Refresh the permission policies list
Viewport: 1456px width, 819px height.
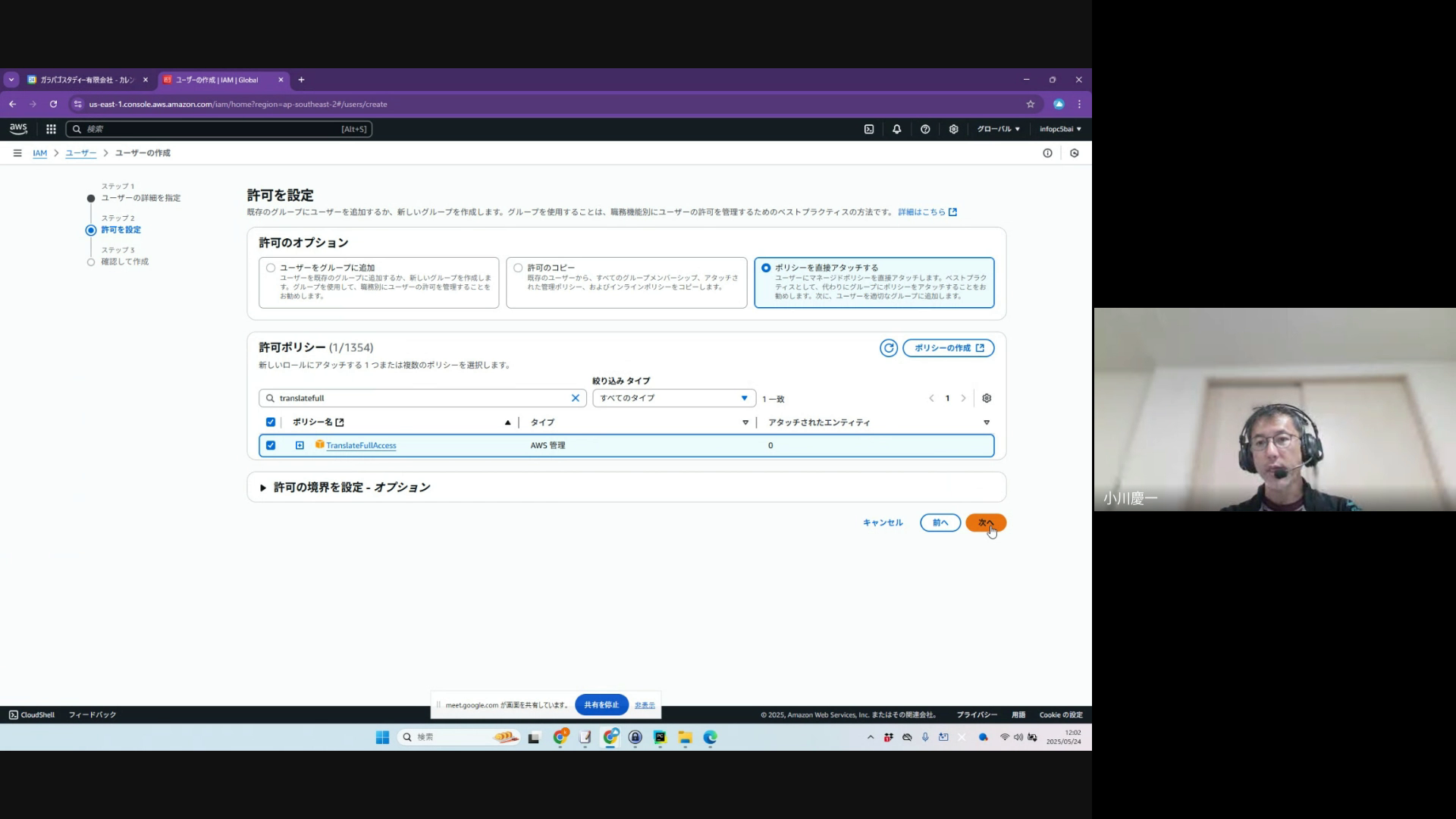coord(888,348)
